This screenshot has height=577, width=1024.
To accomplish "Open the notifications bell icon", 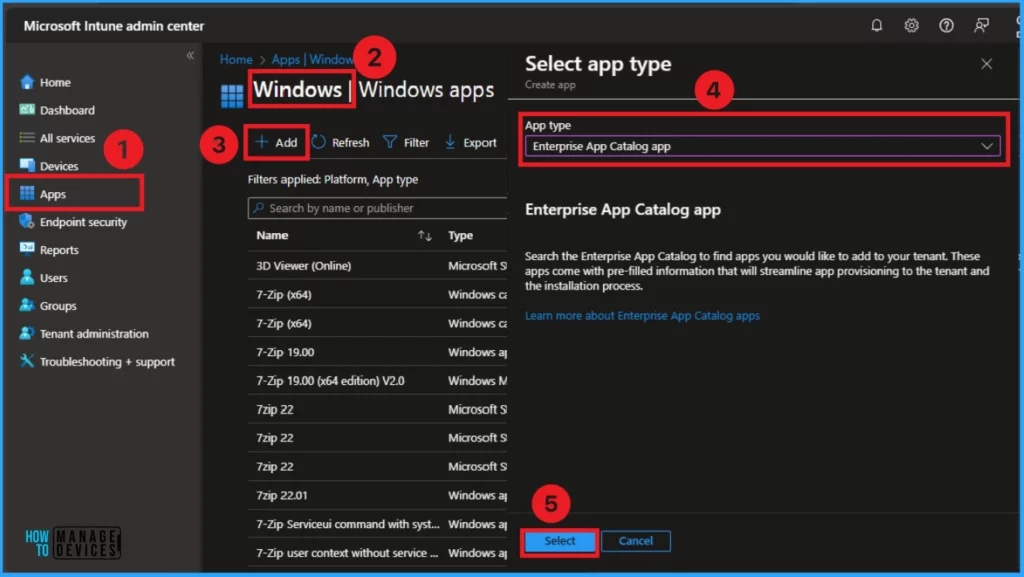I will pos(876,25).
